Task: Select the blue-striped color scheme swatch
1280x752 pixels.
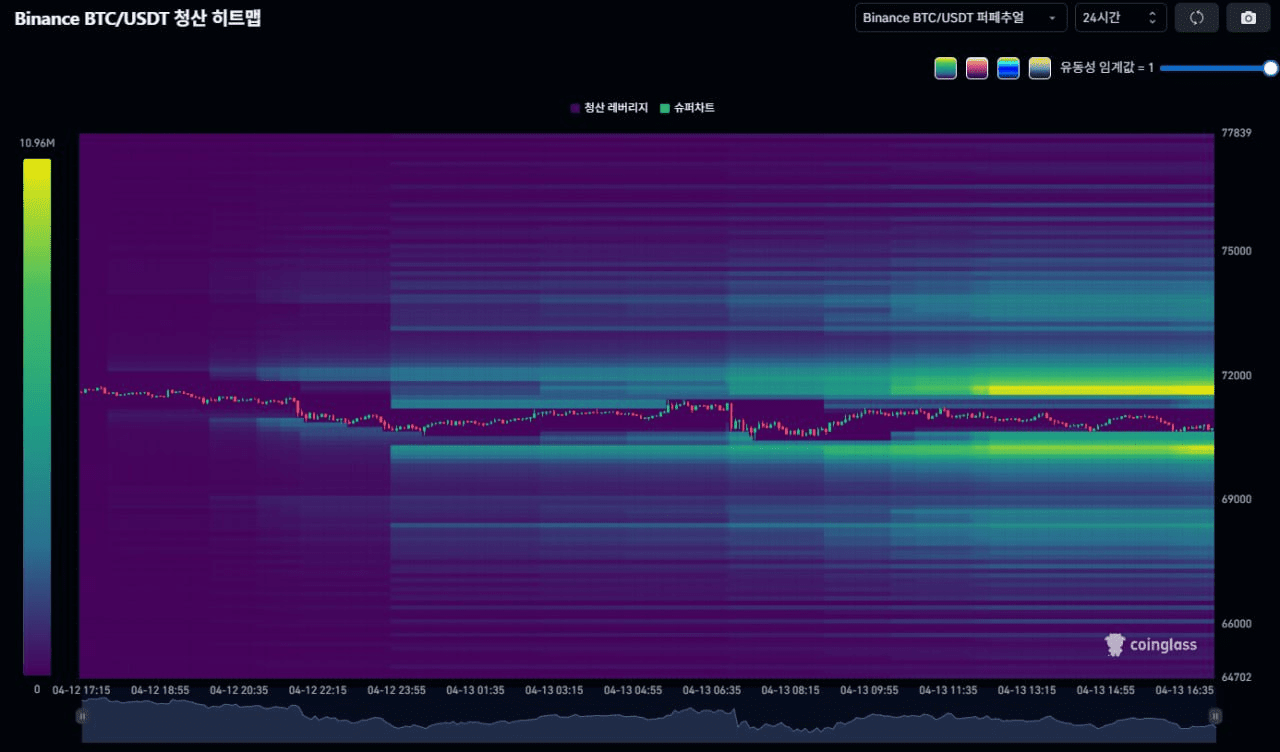Action: pyautogui.click(x=1008, y=68)
